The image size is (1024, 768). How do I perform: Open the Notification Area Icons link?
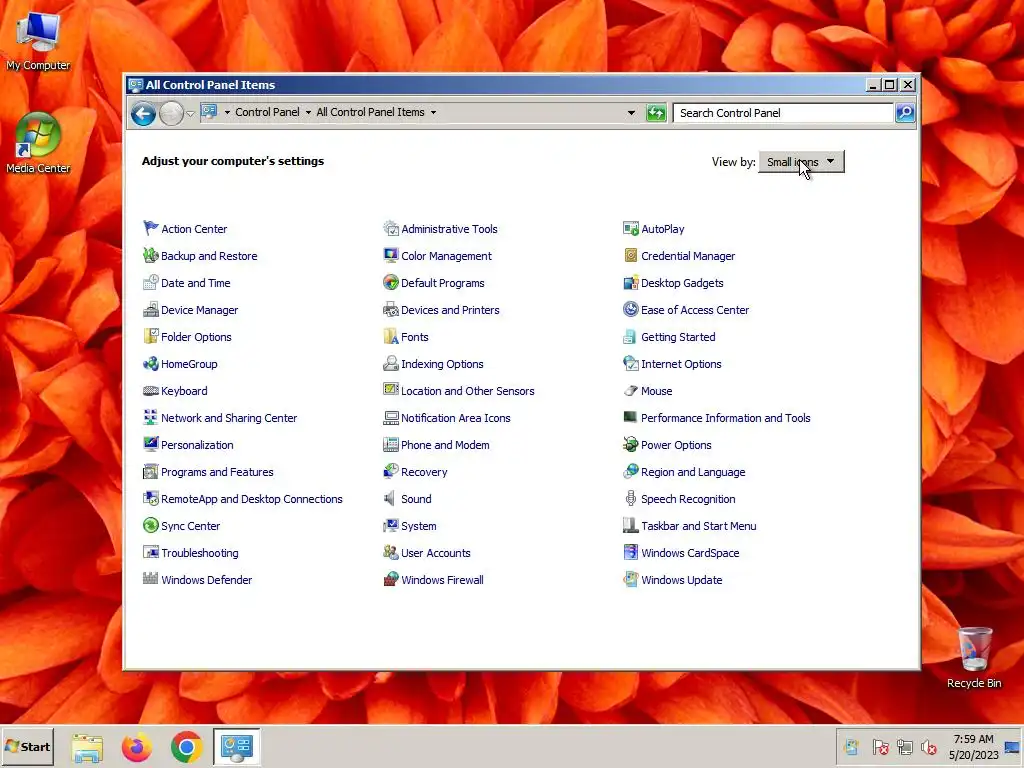456,418
